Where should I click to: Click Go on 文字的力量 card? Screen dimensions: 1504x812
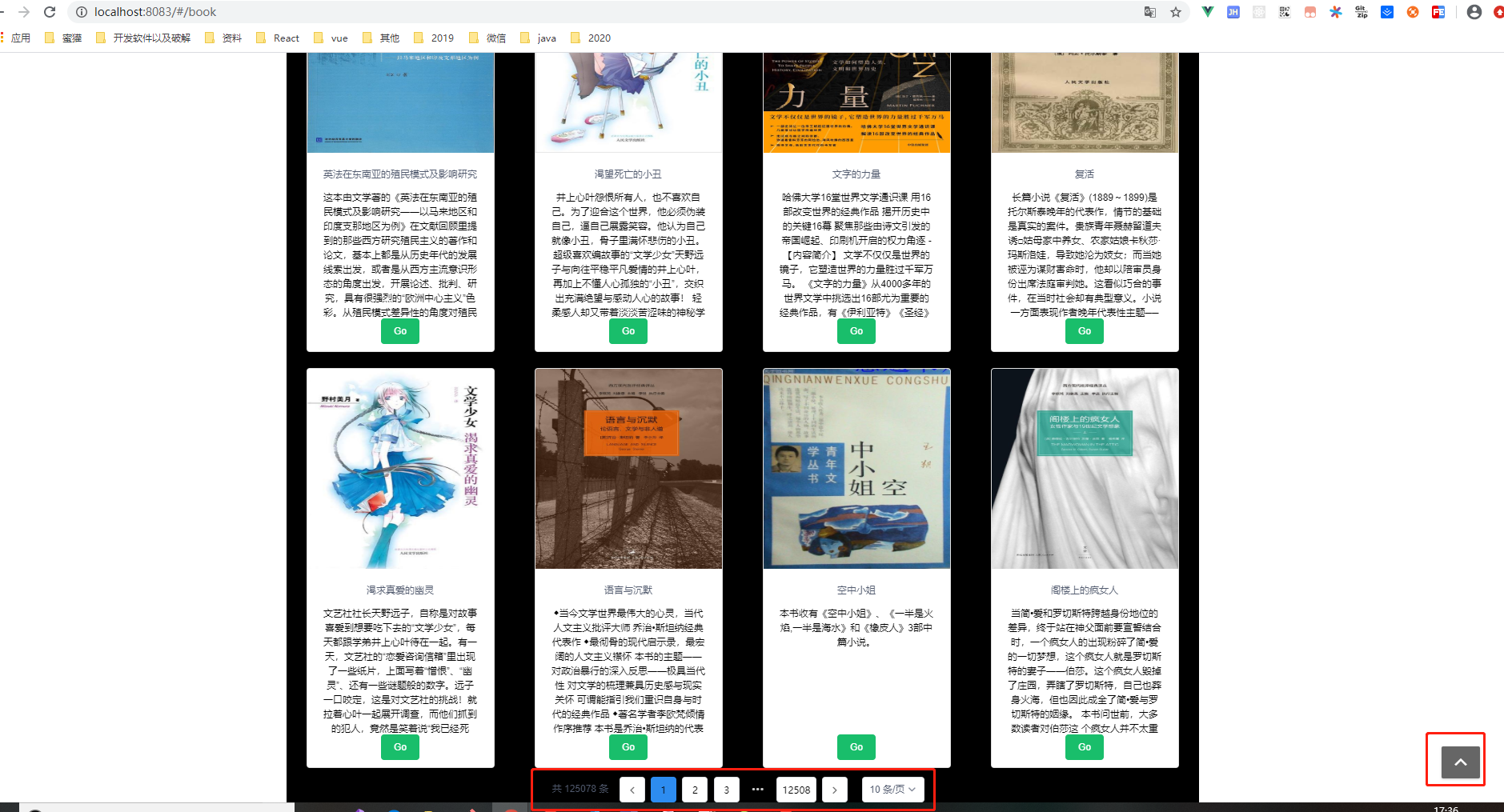tap(856, 331)
